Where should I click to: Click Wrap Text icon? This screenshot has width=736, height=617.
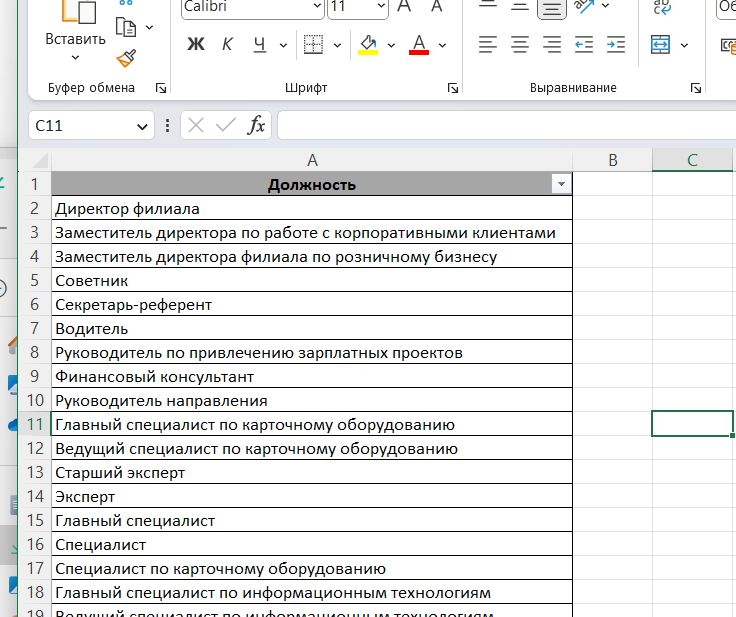[662, 7]
